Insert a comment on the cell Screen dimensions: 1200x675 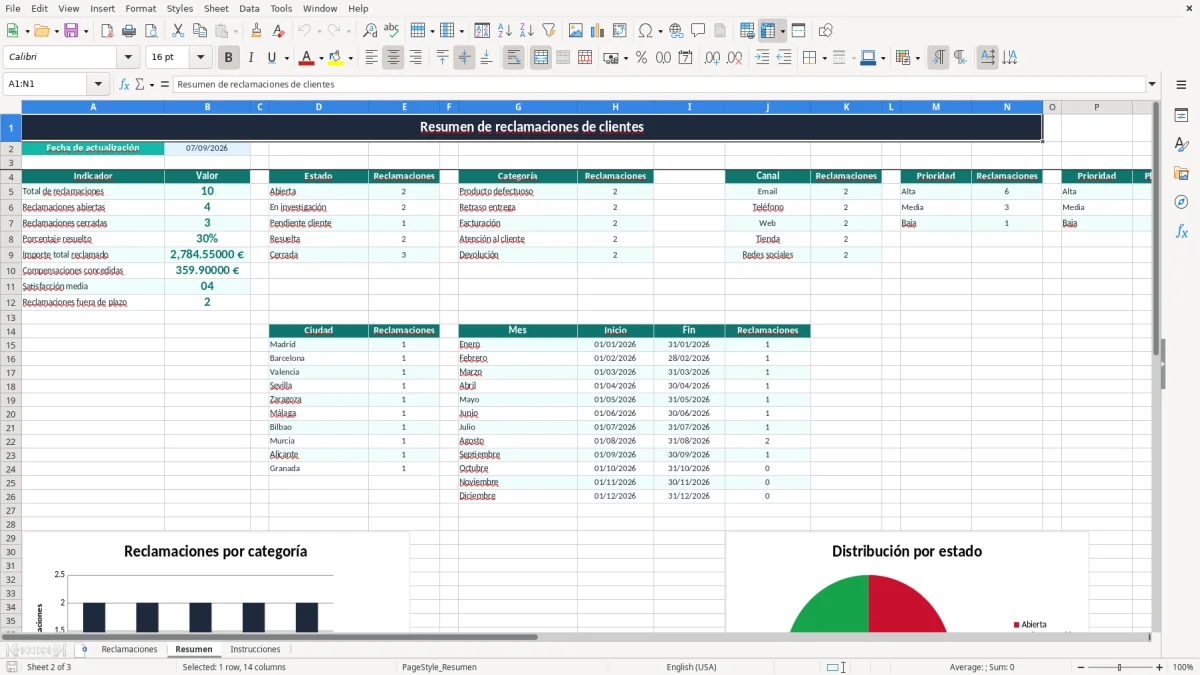[x=698, y=31]
